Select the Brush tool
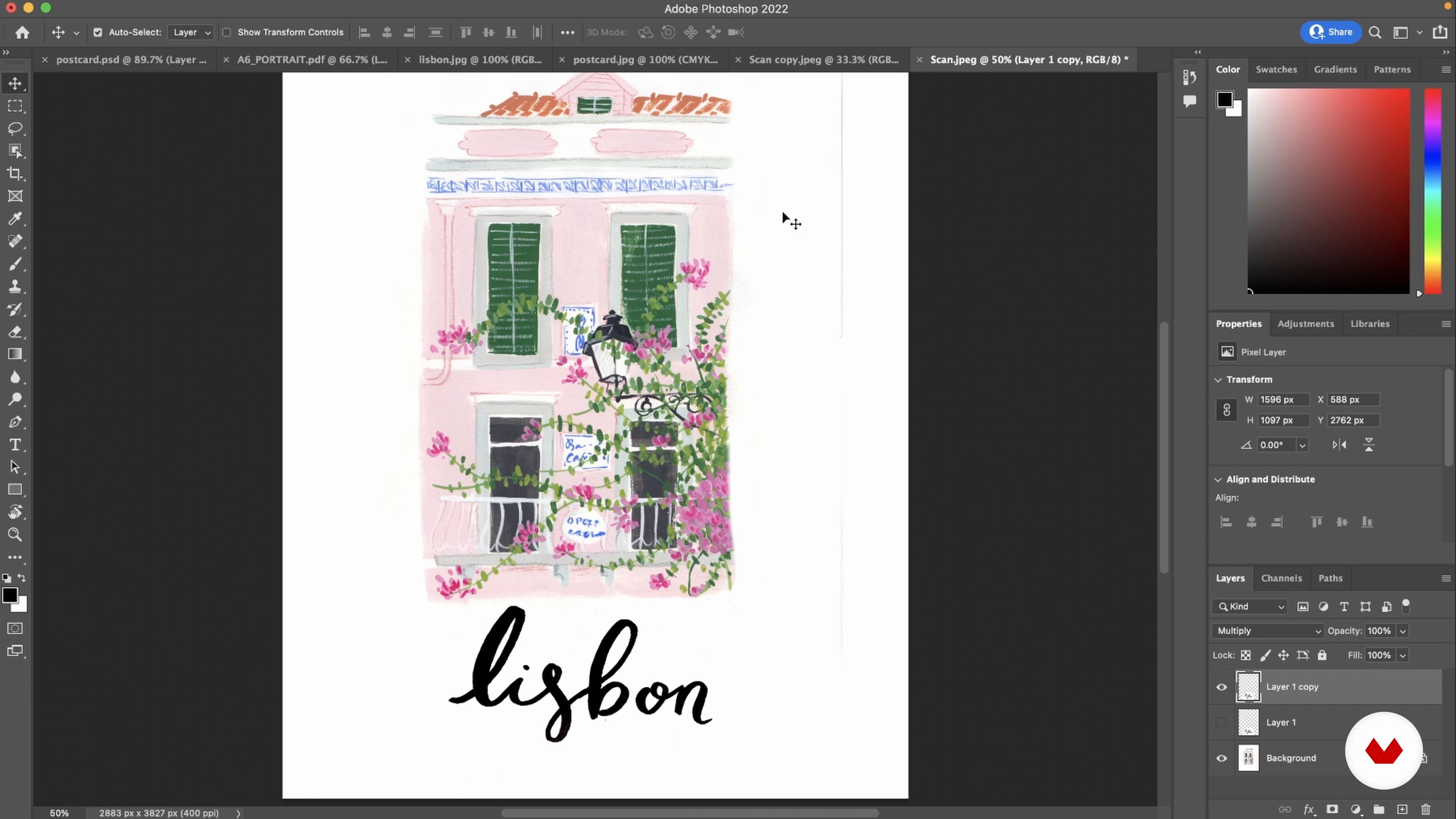The height and width of the screenshot is (819, 1456). (15, 265)
